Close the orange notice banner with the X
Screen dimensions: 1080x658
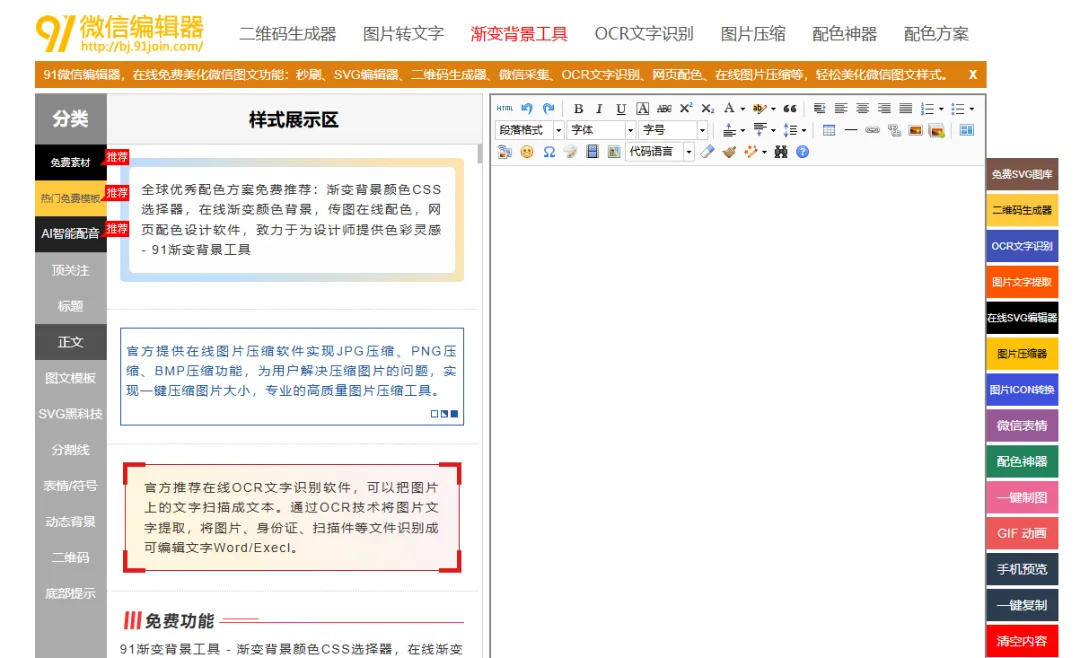[x=972, y=74]
